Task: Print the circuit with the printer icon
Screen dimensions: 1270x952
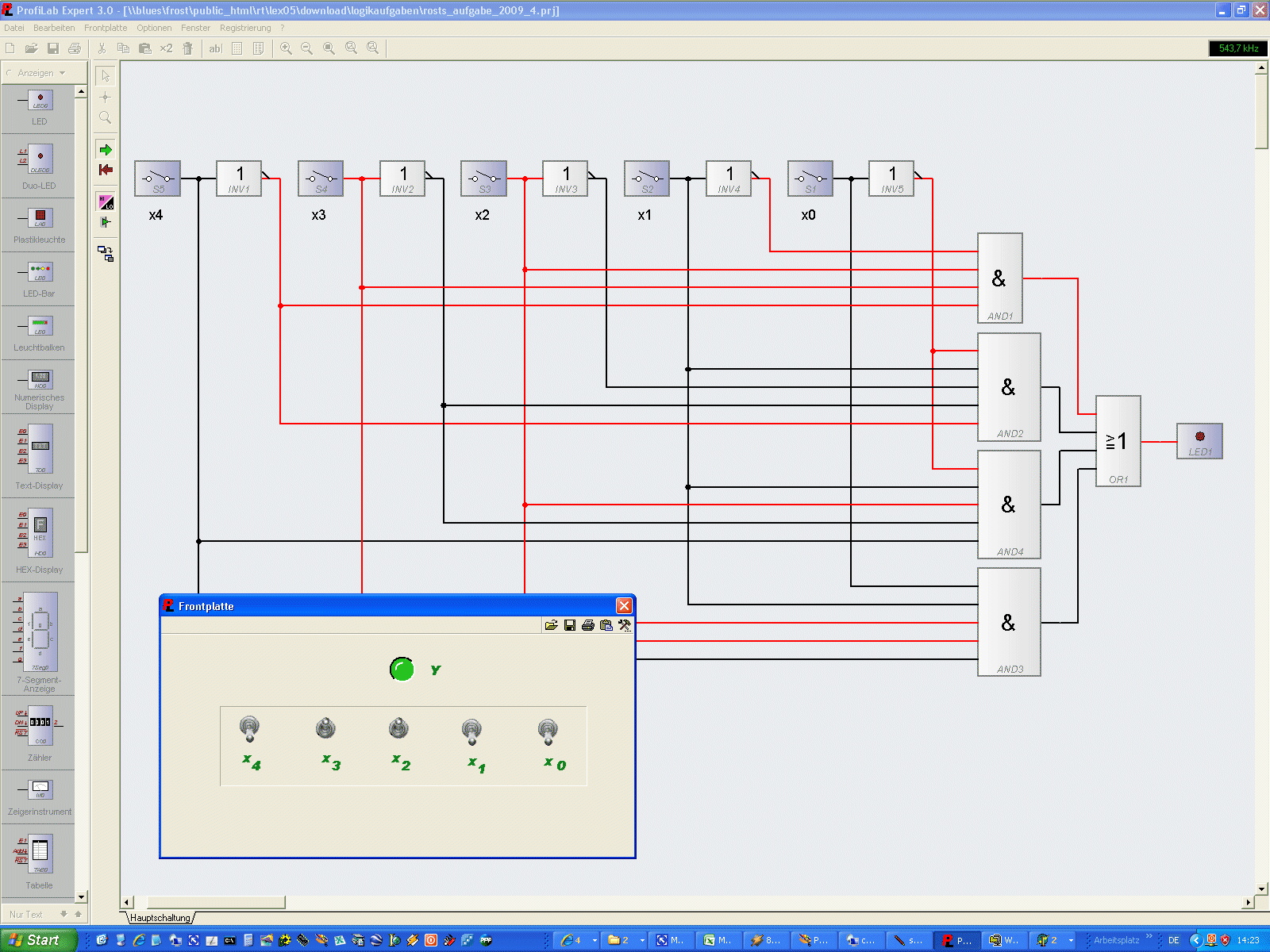Action: click(74, 48)
